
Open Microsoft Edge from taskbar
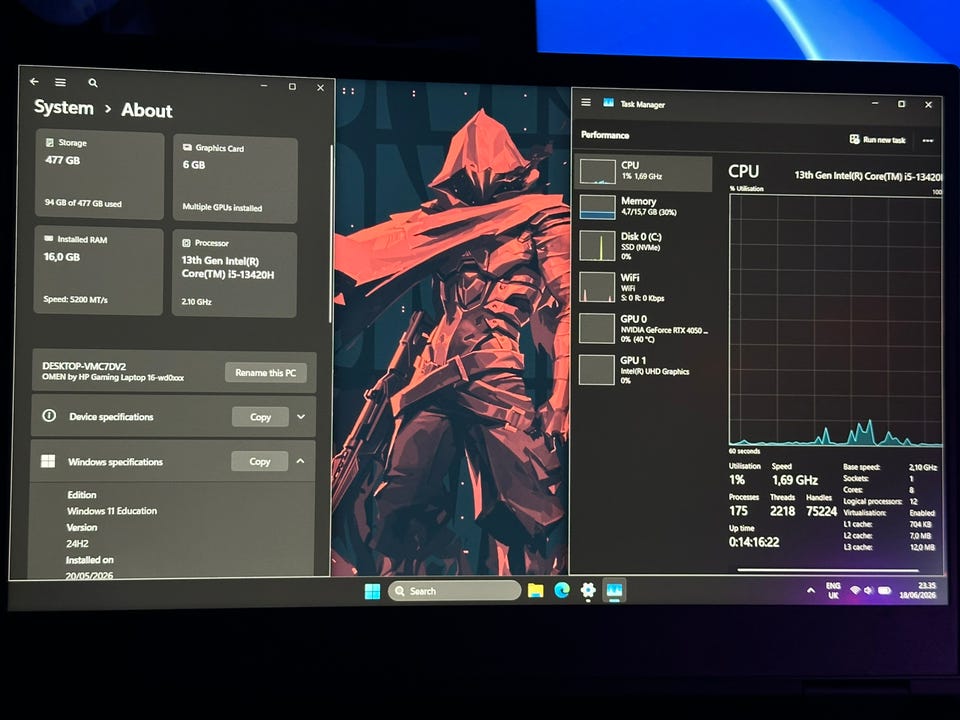[561, 590]
